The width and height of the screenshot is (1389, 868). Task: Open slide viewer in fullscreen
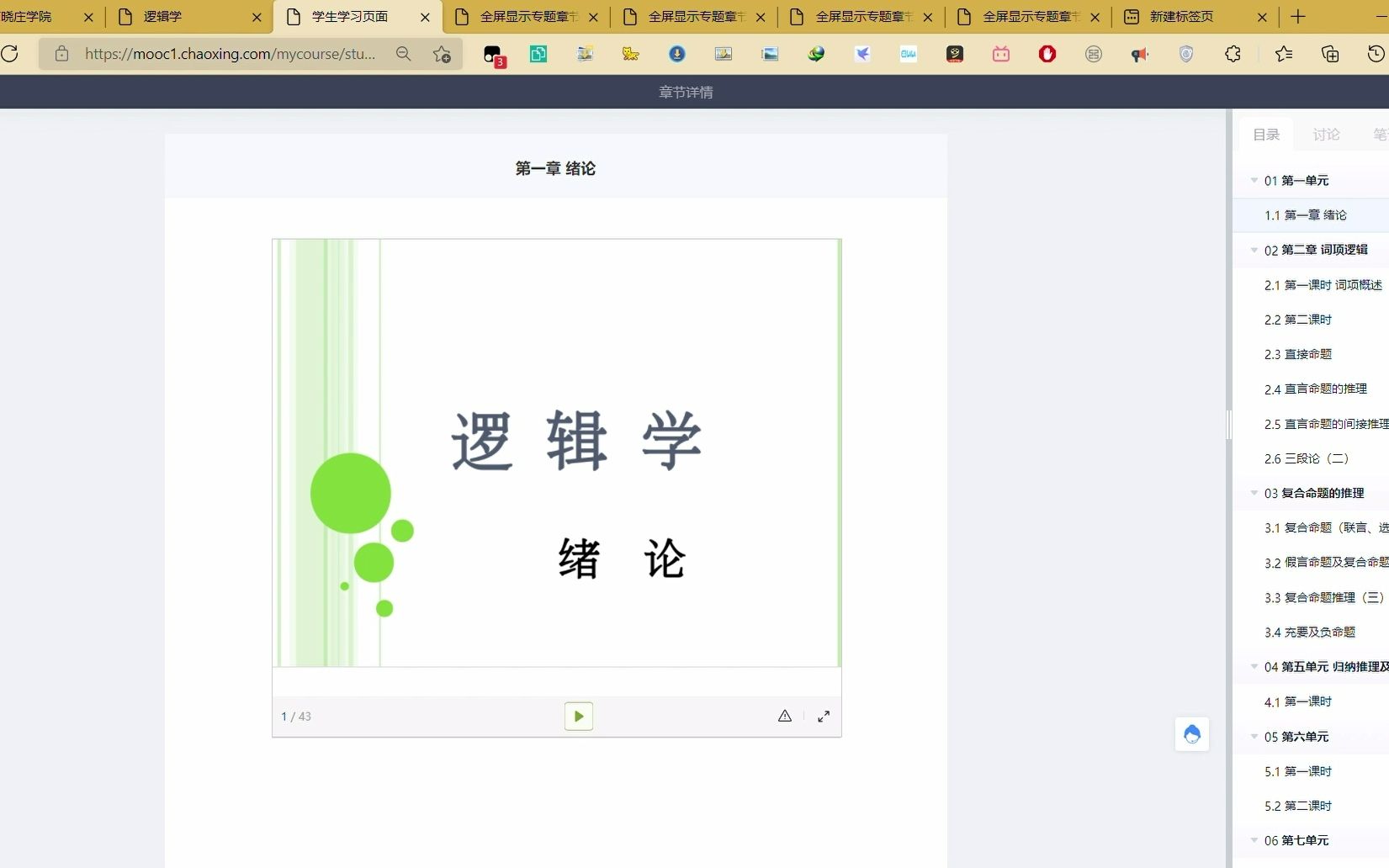tap(824, 717)
